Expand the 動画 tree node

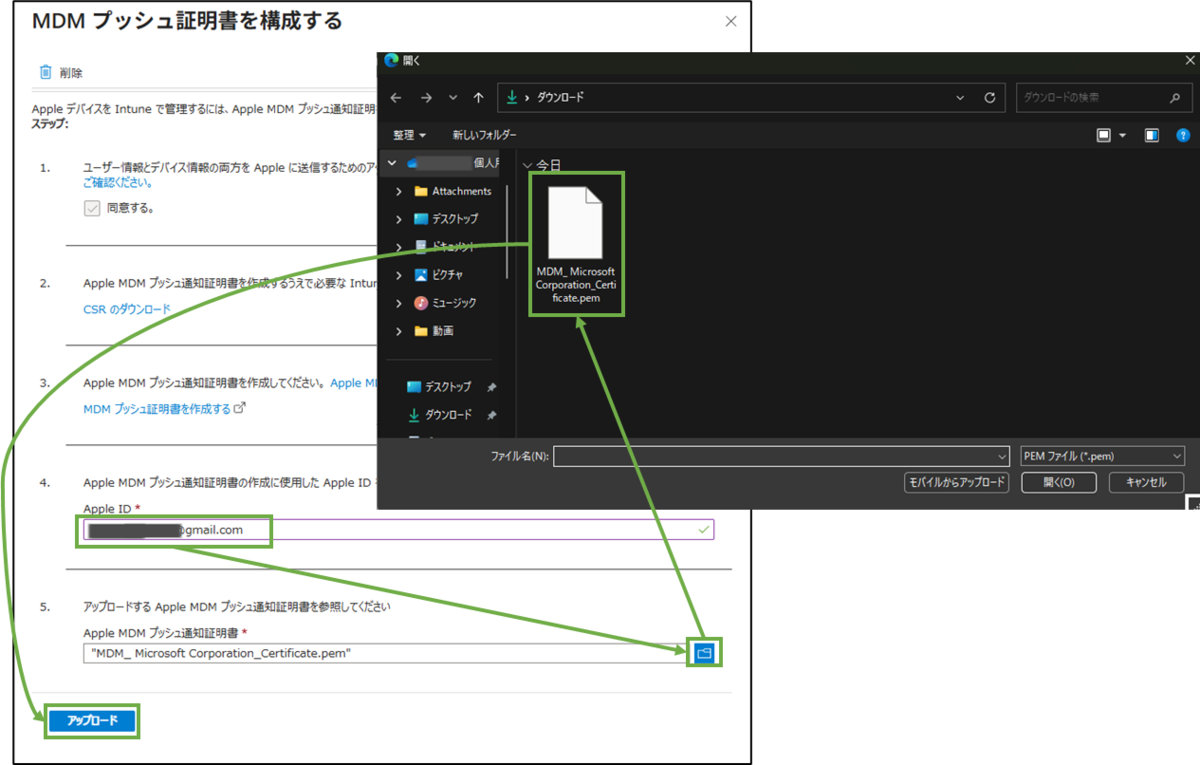399,331
